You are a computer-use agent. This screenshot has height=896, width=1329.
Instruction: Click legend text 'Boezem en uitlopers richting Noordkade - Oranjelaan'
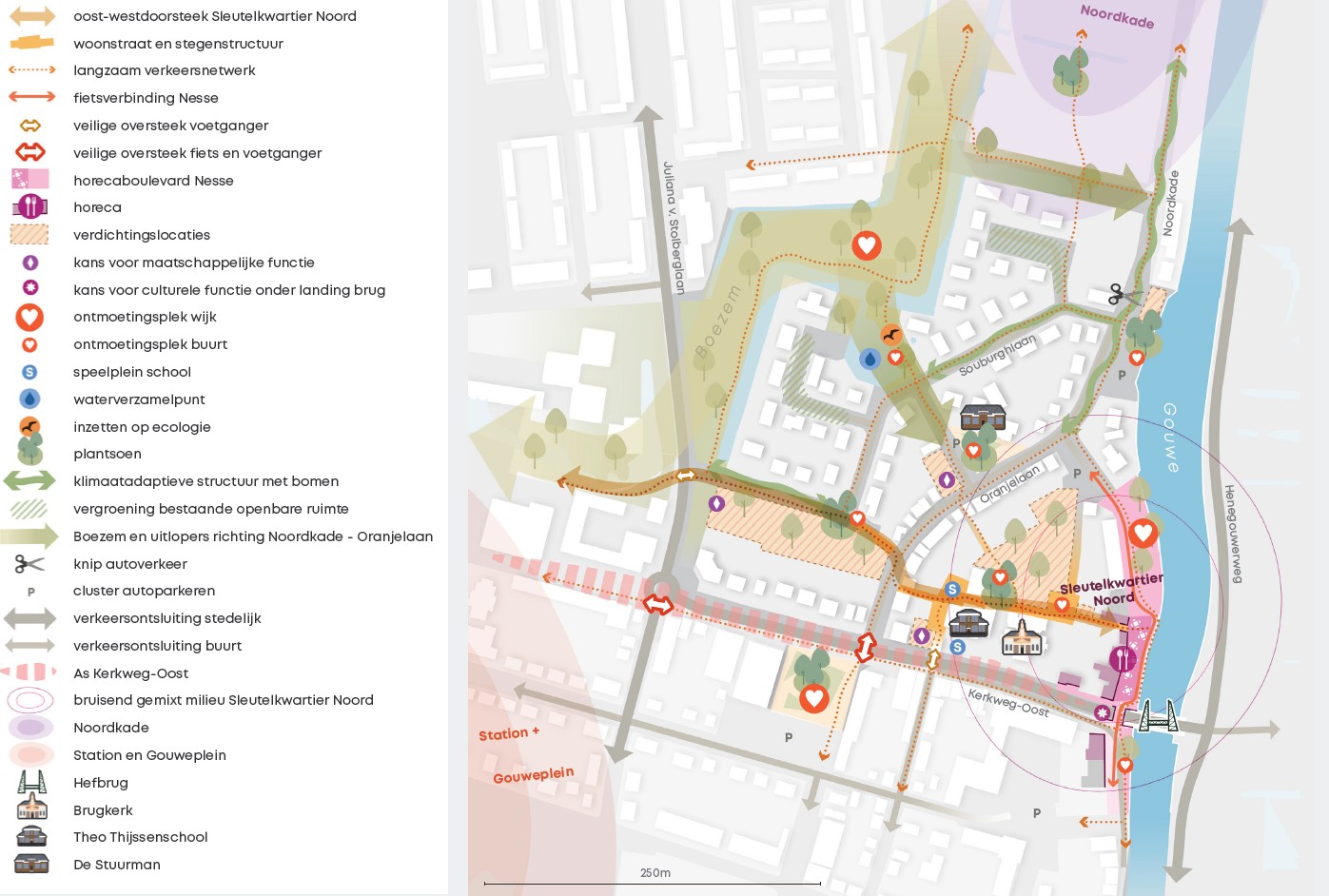point(253,536)
